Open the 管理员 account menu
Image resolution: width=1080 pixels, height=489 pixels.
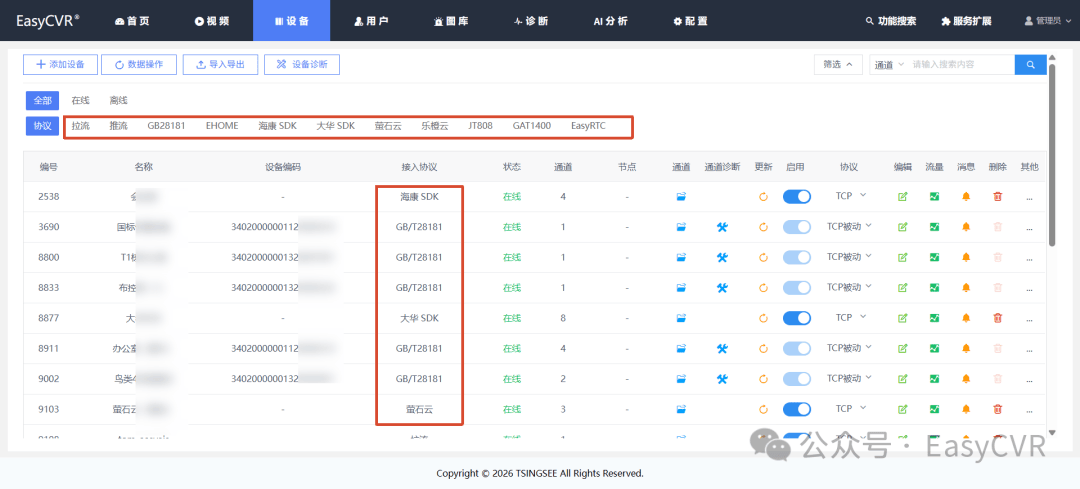coord(1048,21)
